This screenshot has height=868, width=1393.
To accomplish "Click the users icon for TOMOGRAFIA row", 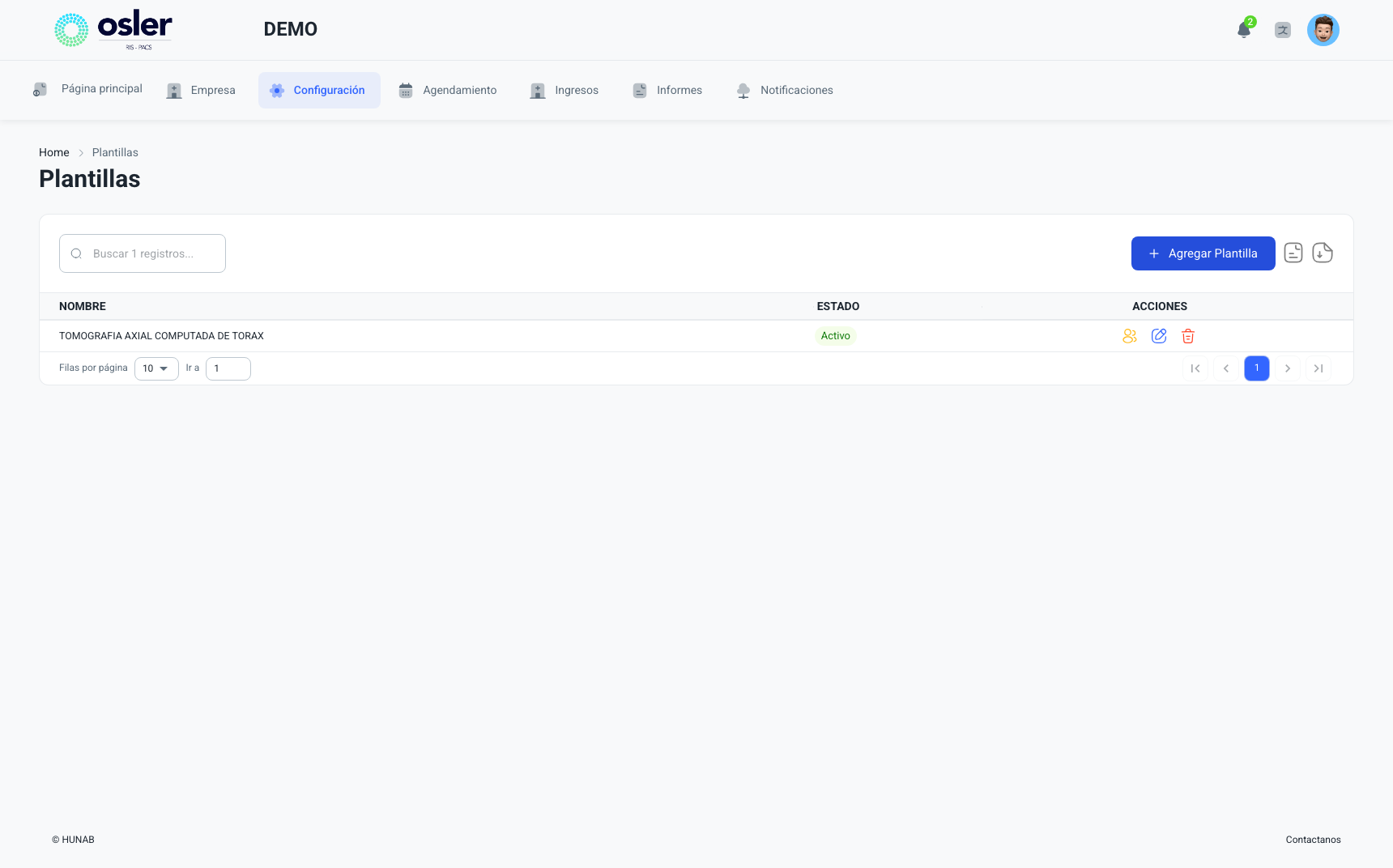I will point(1130,336).
